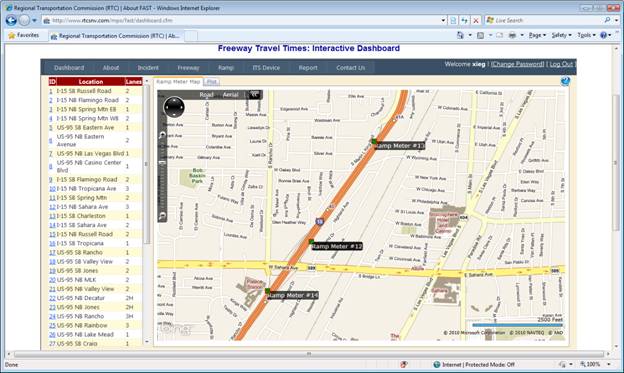Collapse the map control bar chevron
This screenshot has width=624, height=373.
(254, 94)
